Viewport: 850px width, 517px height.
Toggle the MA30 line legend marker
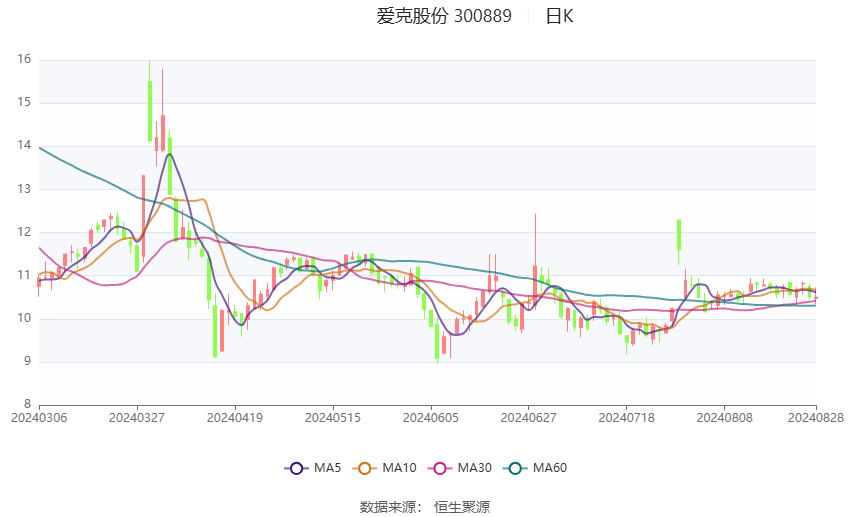click(x=440, y=468)
